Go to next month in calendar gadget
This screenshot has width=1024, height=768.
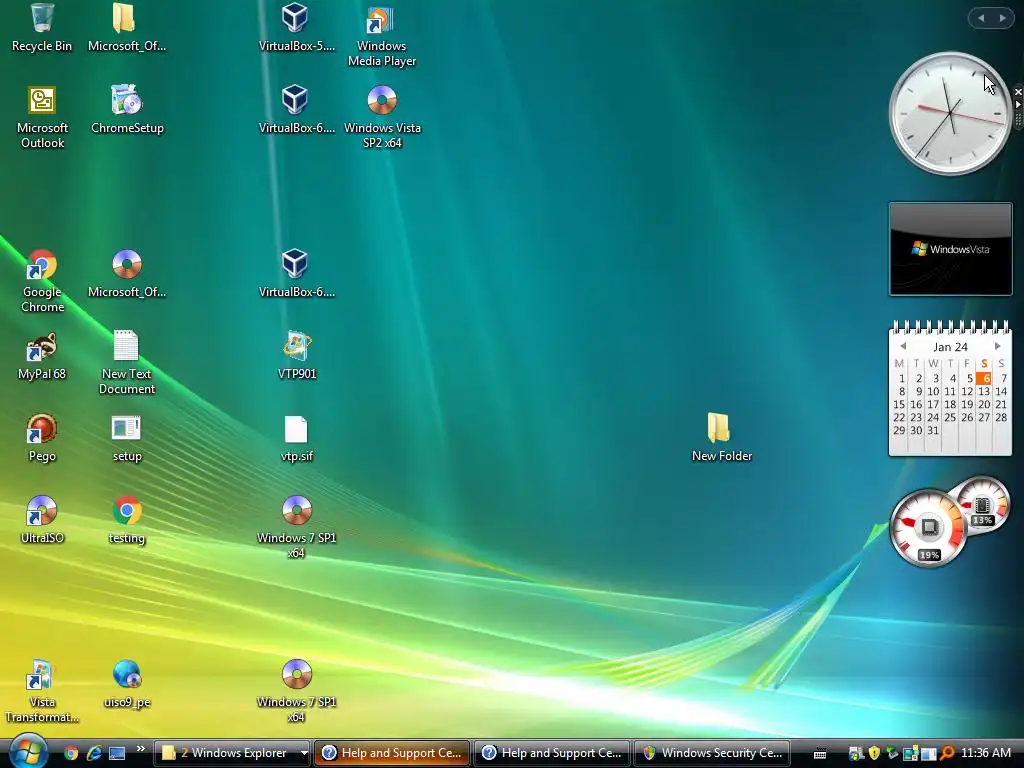pyautogui.click(x=997, y=346)
